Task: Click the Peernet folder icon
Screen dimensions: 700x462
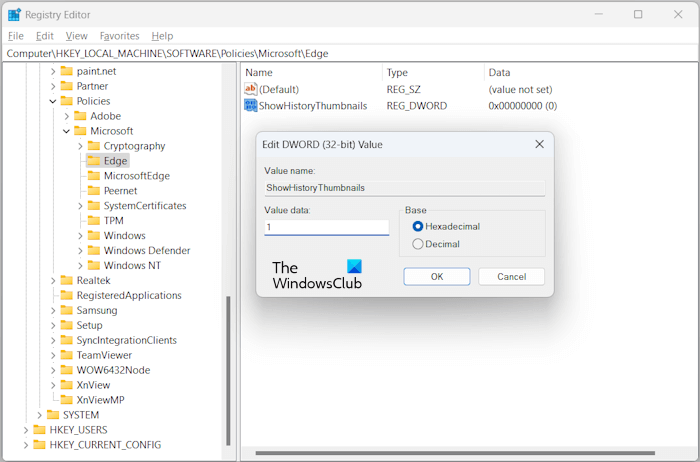Action: click(94, 191)
